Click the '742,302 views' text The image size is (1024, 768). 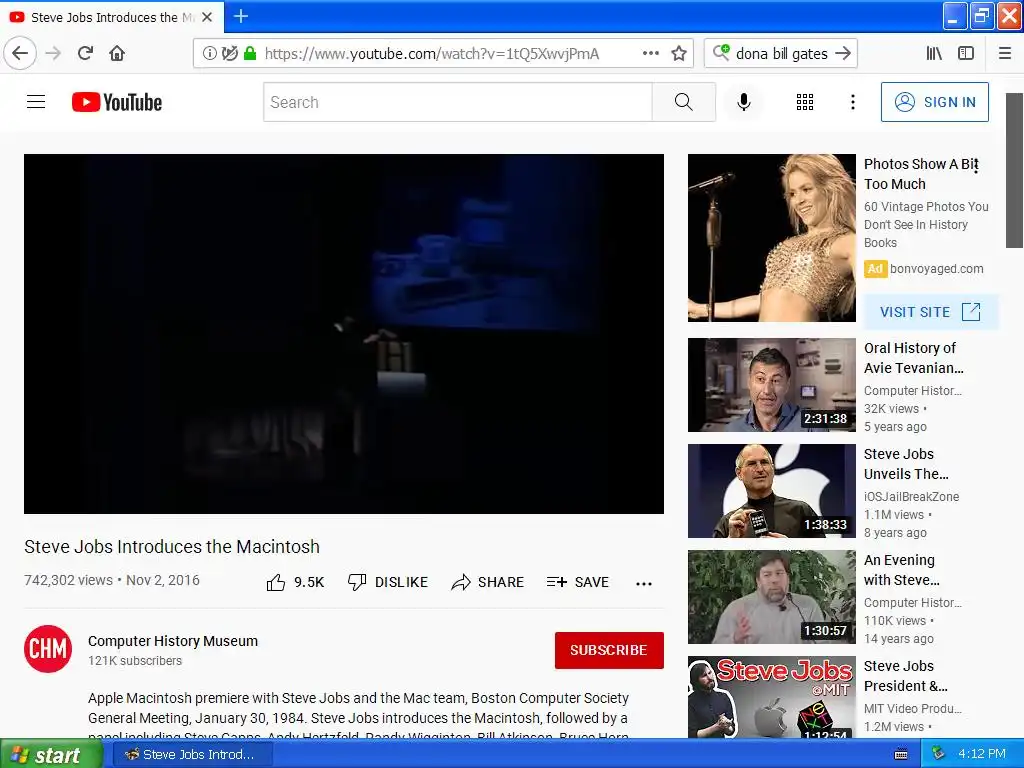(x=69, y=580)
